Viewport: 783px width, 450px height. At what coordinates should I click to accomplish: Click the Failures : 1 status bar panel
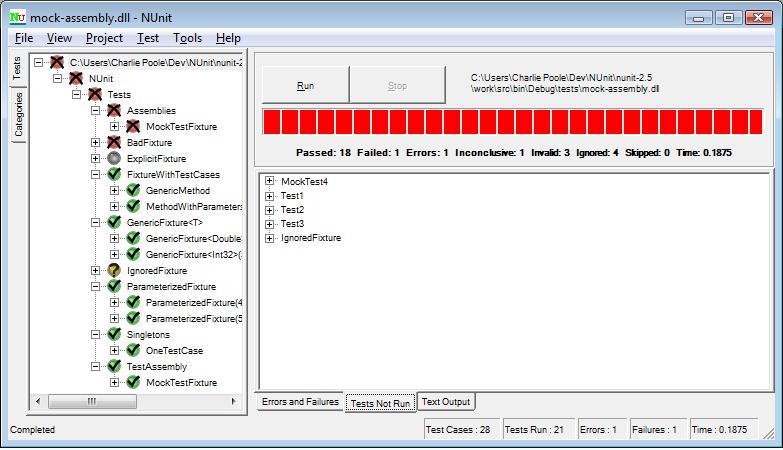(x=658, y=430)
